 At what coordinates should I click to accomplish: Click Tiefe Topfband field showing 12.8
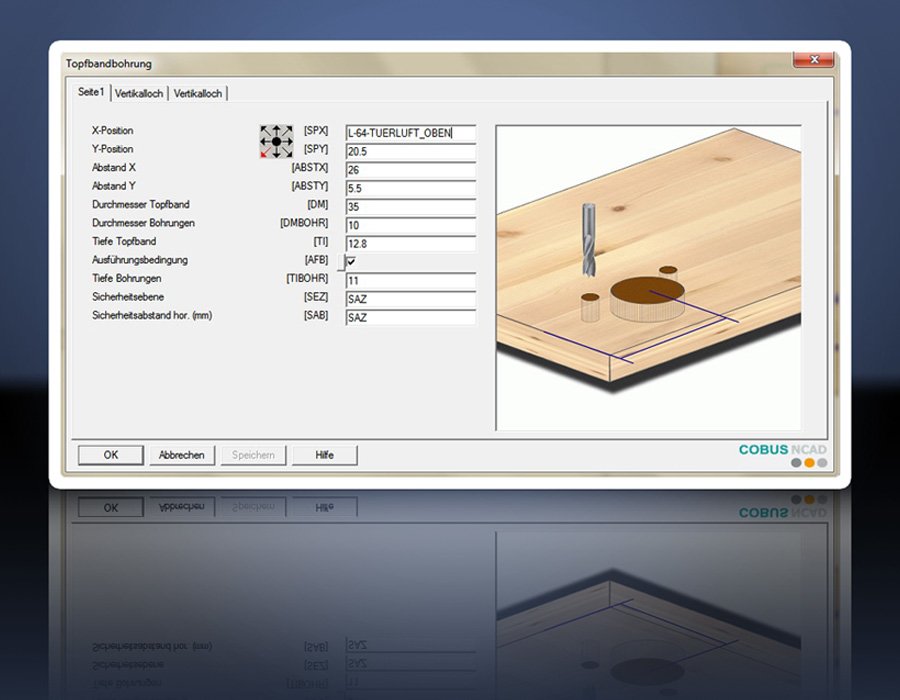point(410,243)
